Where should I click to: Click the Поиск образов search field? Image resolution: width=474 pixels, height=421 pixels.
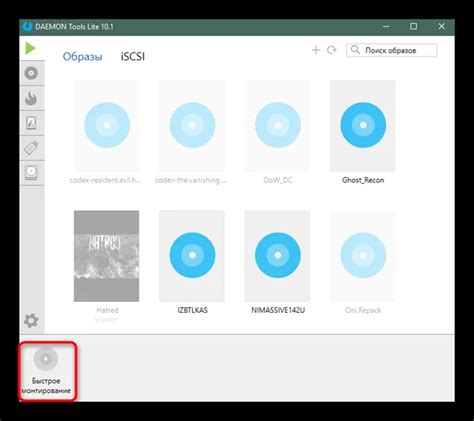coord(392,50)
